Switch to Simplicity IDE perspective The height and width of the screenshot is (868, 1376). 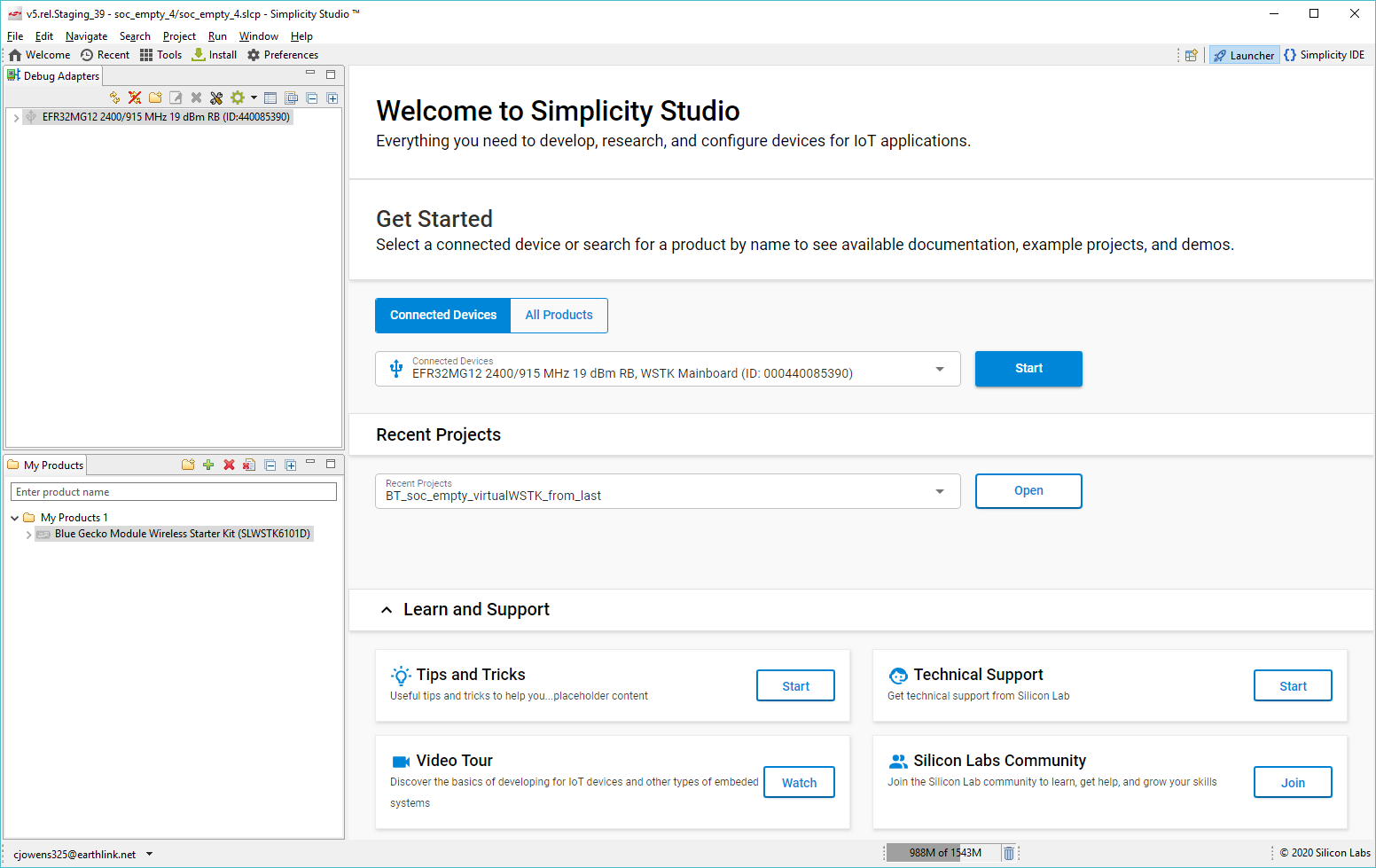pyautogui.click(x=1325, y=55)
